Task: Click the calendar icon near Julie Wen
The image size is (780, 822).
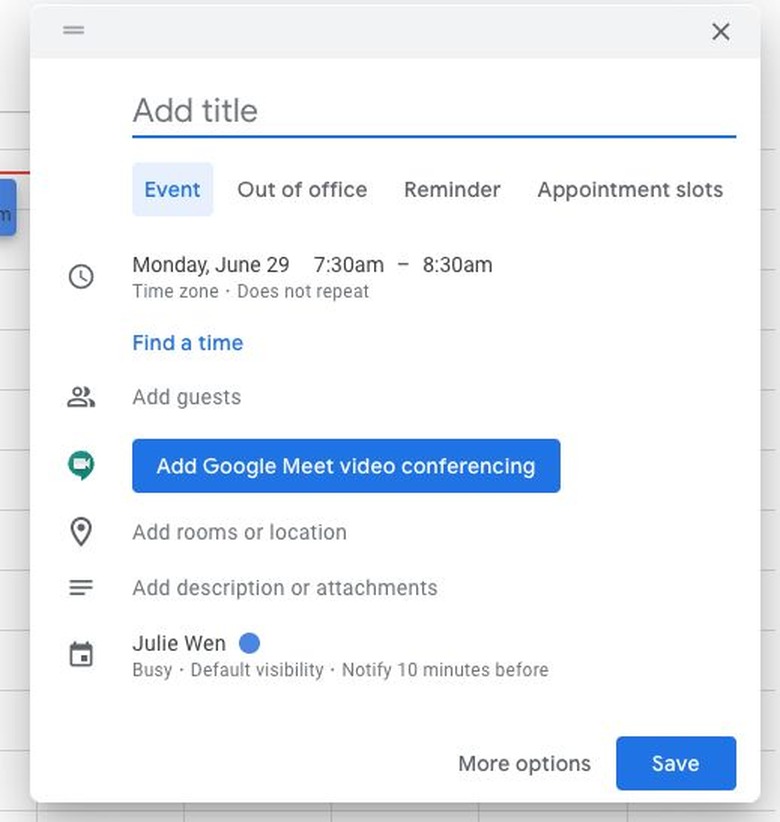Action: (x=81, y=655)
